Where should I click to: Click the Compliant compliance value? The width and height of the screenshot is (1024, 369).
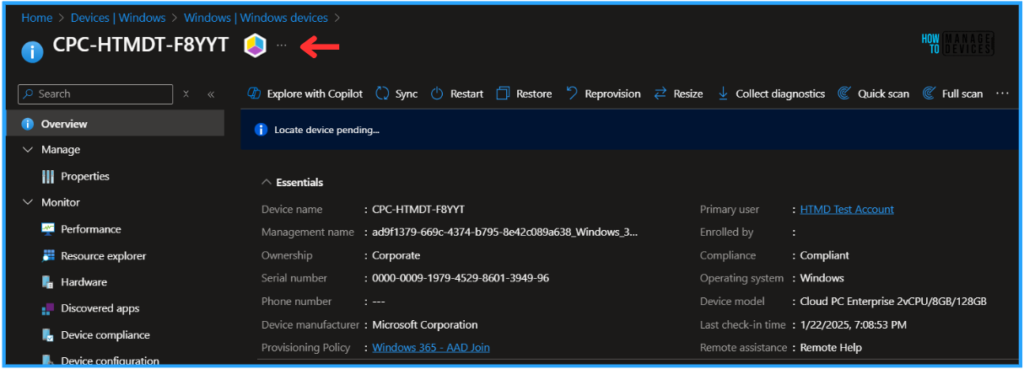coord(824,255)
